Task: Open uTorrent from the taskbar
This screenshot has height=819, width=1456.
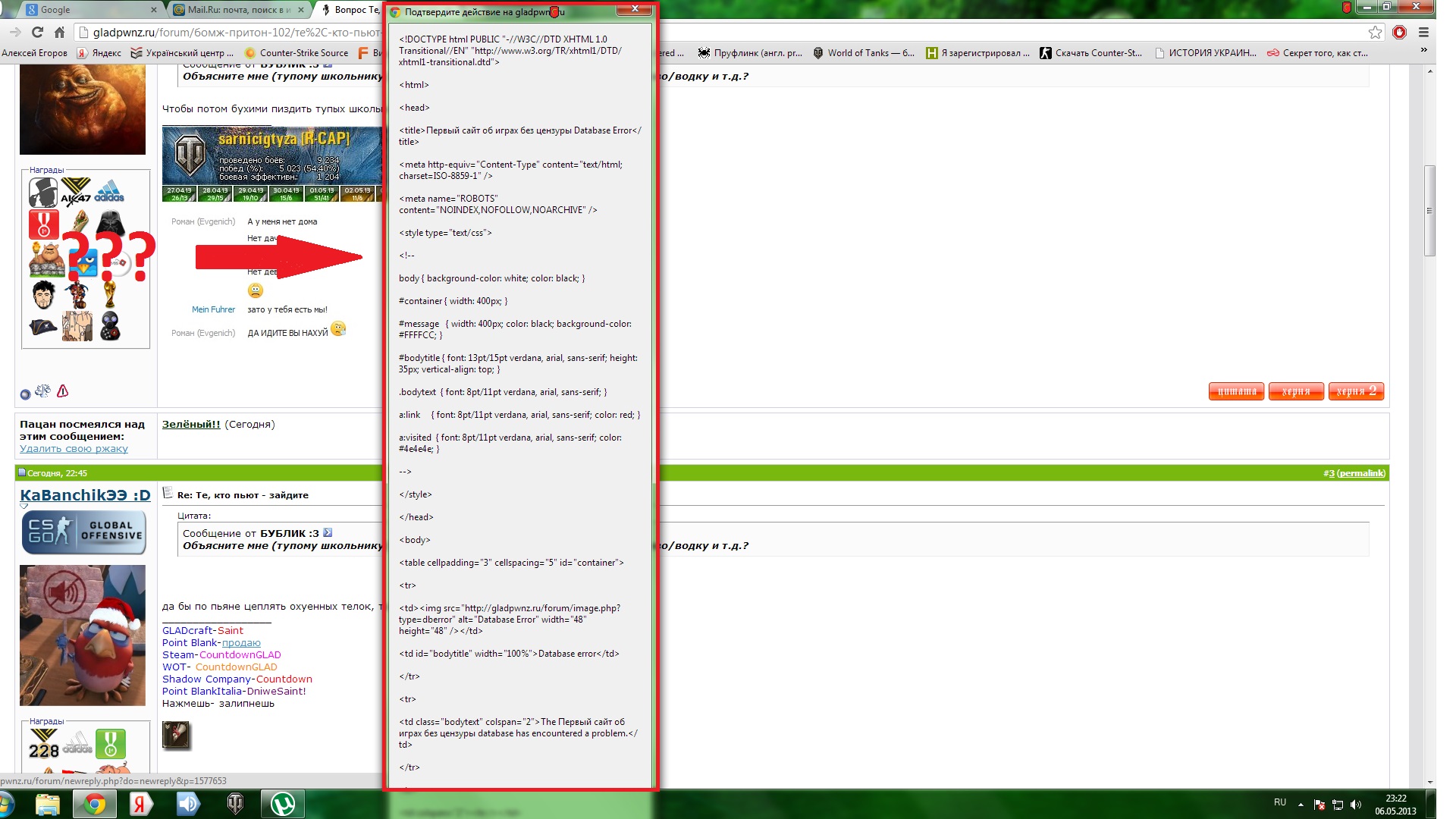Action: tap(283, 803)
